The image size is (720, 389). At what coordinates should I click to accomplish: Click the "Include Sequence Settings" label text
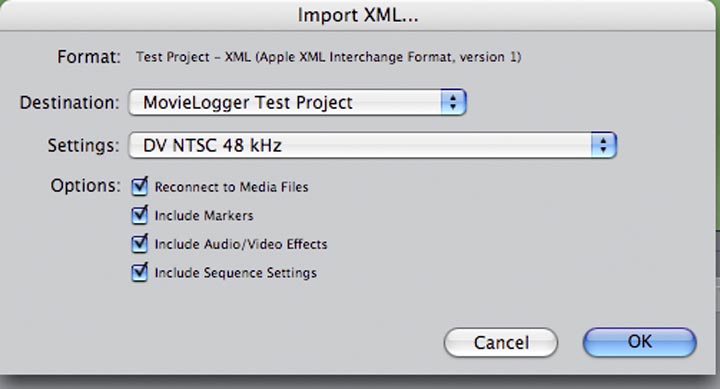236,273
